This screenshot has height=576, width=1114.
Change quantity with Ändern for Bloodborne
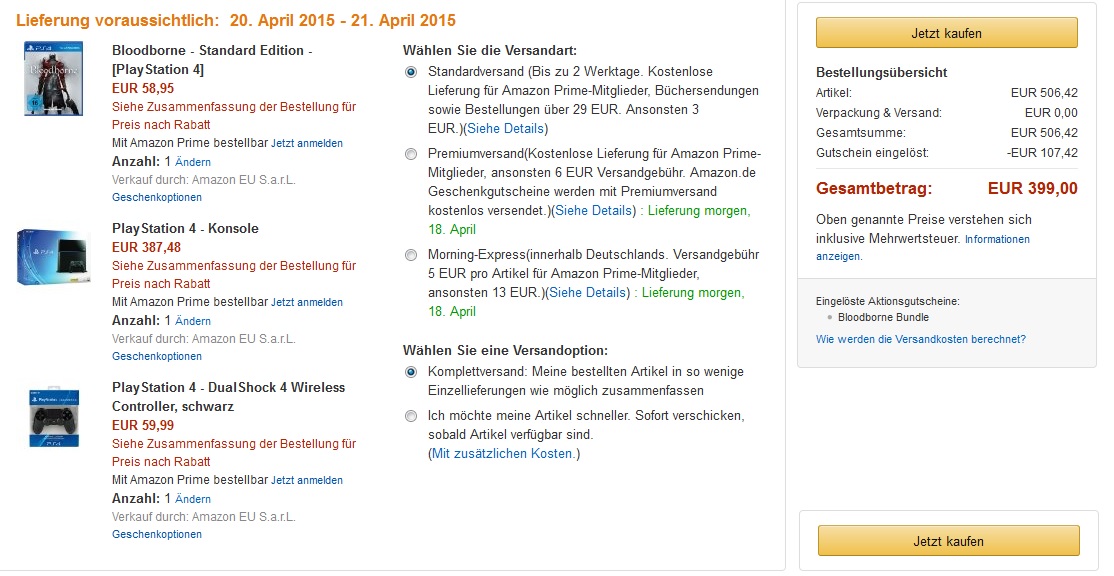coord(193,162)
